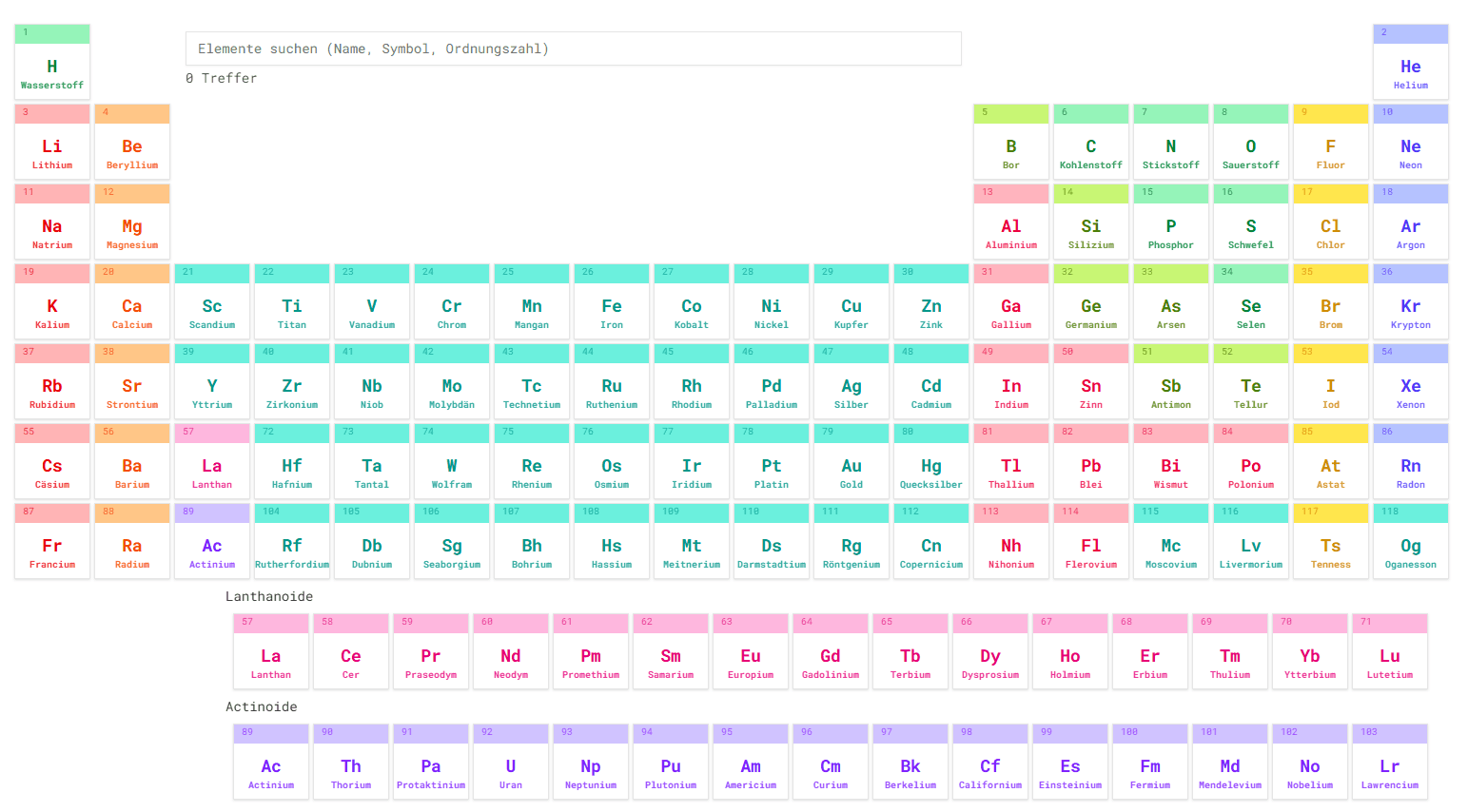Open Lanthan tile in the main table

click(x=212, y=461)
